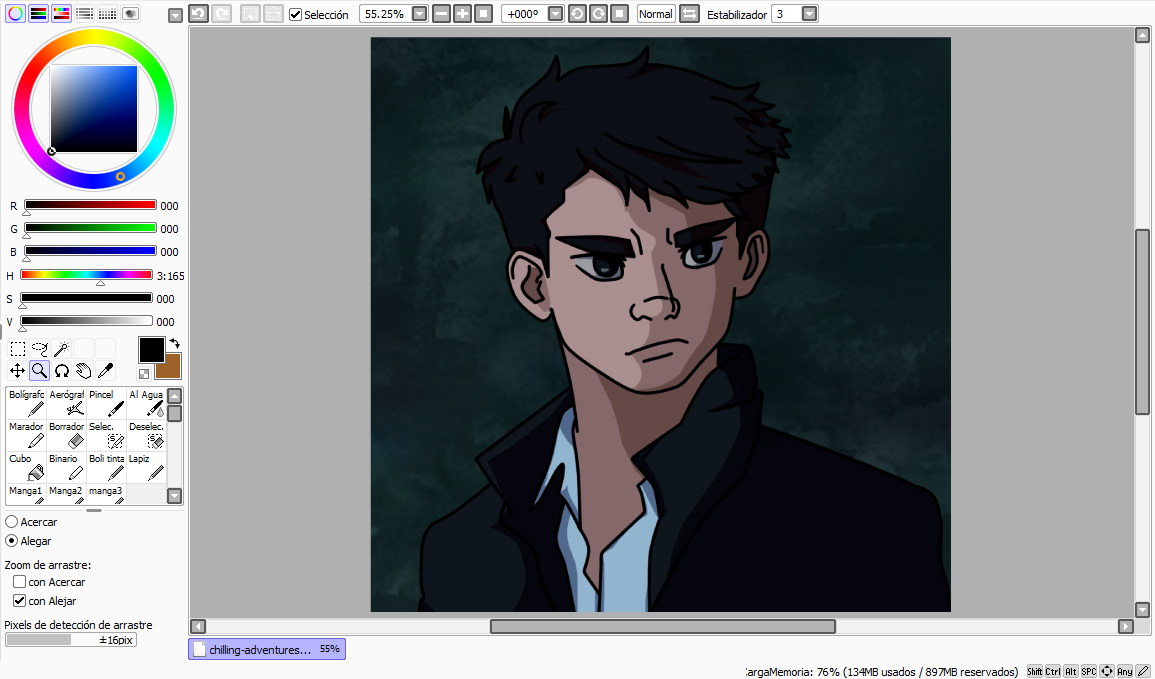This screenshot has width=1155, height=679.
Task: Select the Lapiz brush
Action: (146, 467)
